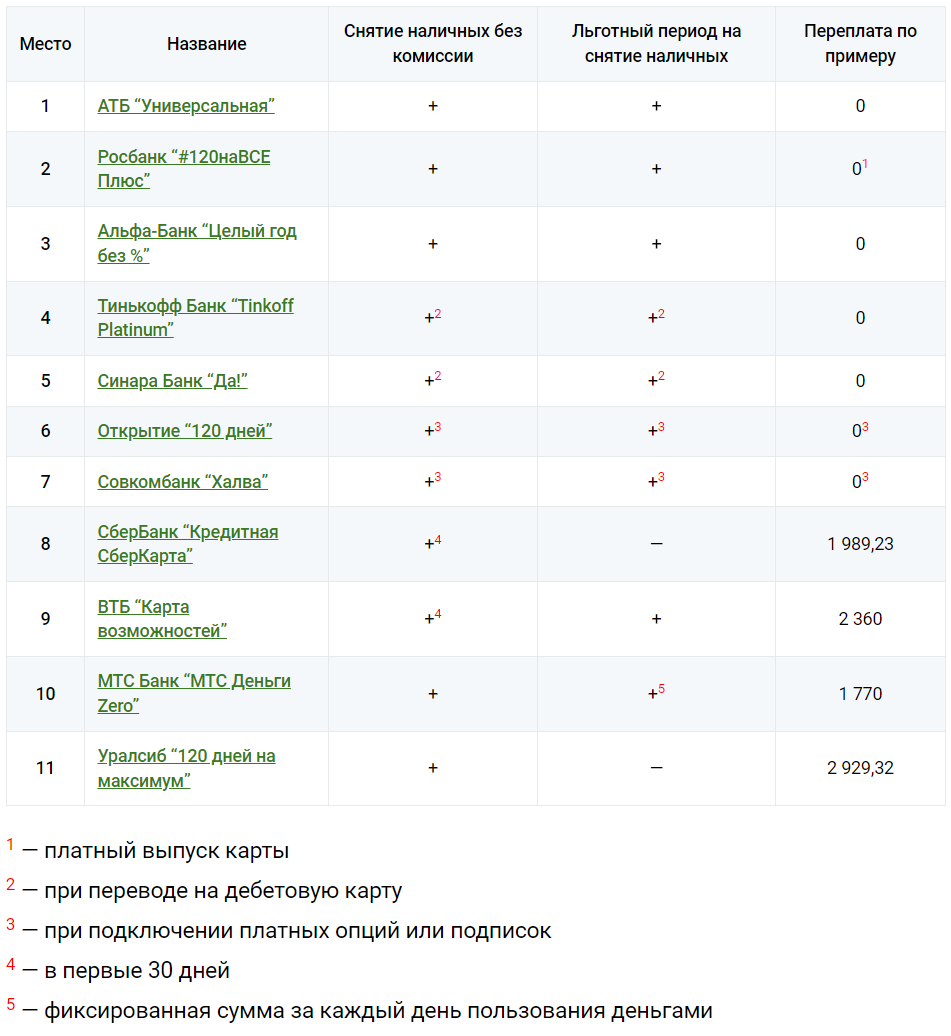Open Уралсиб "120 дней на максимум" link
This screenshot has height=1036, width=951.
(186, 768)
